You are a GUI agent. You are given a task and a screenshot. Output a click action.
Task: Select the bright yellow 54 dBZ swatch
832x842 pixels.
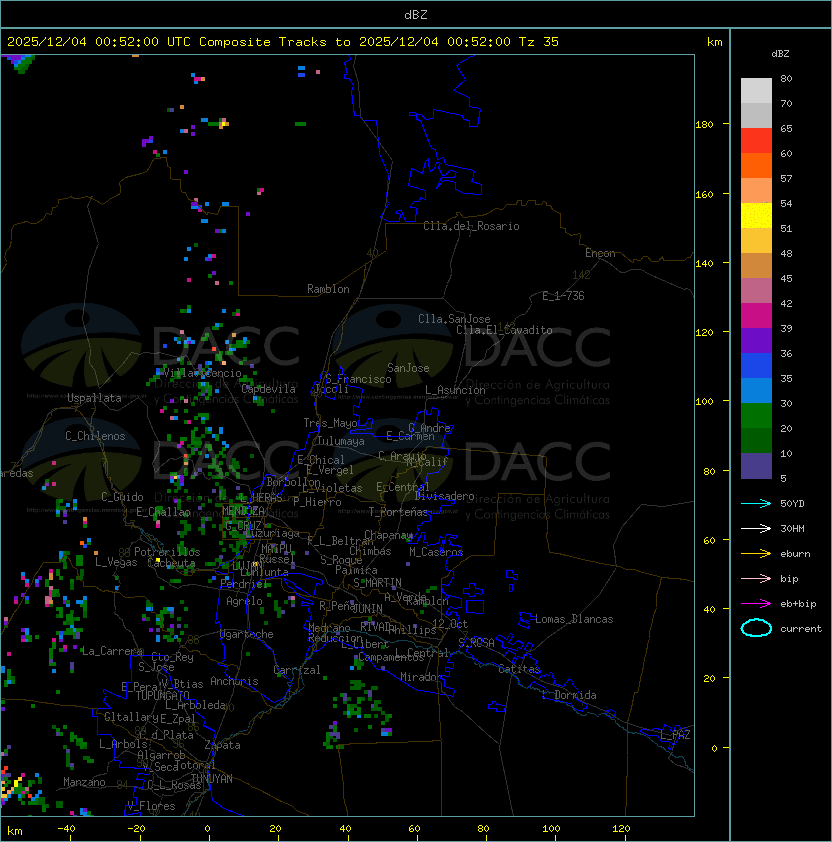click(x=756, y=215)
